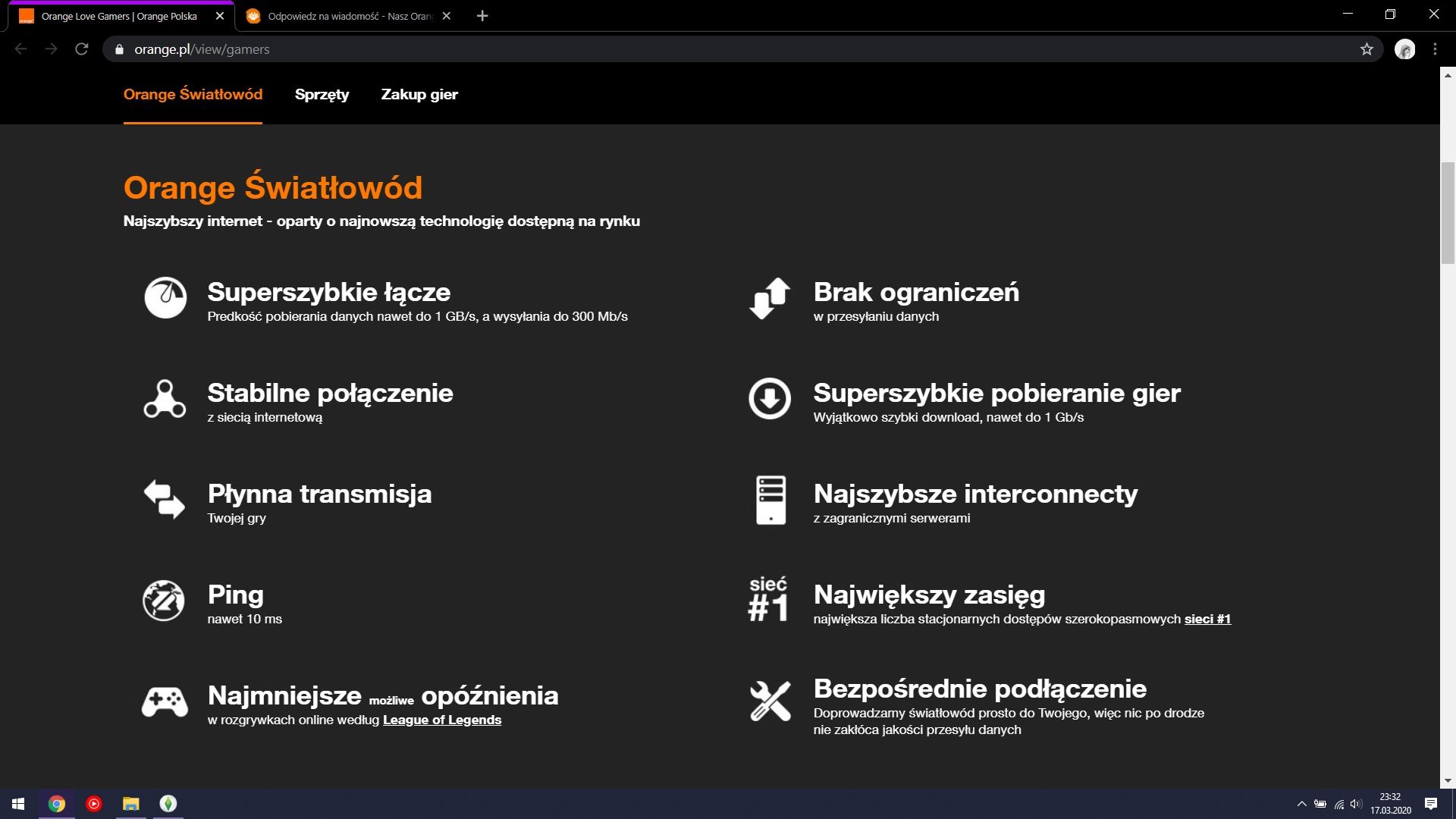1456x819 pixels.
Task: Follow the sieci #1 link
Action: (x=1207, y=619)
